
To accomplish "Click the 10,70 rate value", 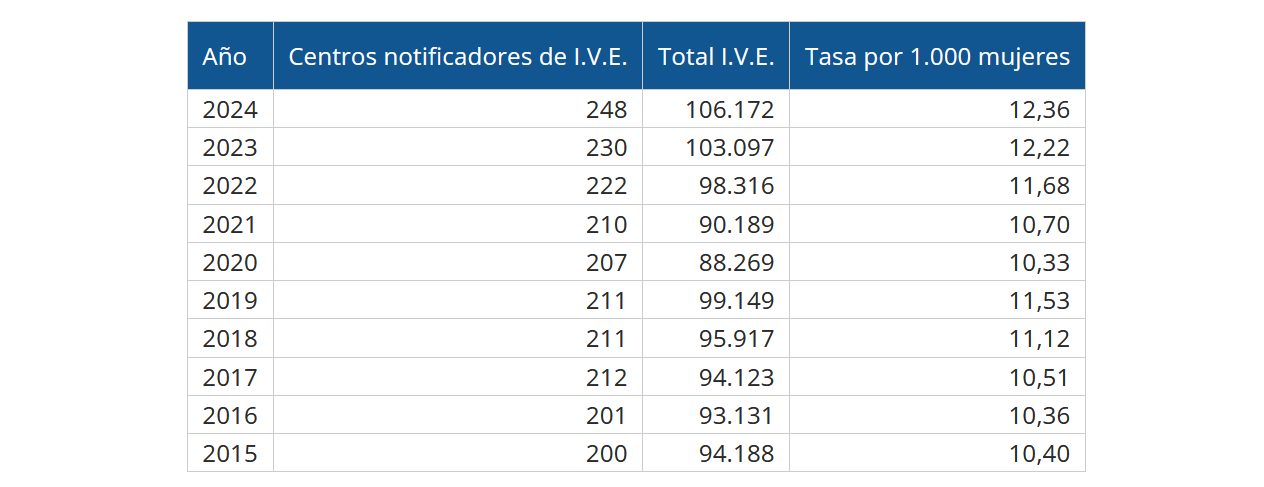I will click(1039, 225).
